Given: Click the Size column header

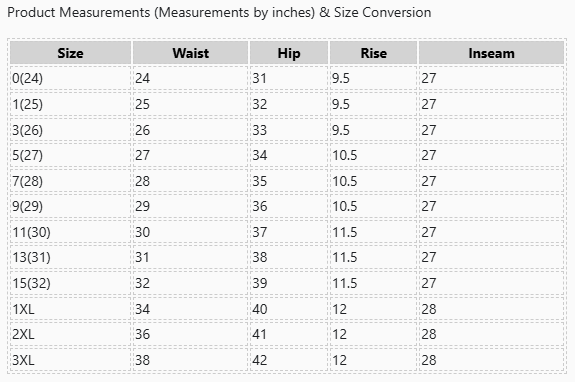Looking at the screenshot, I should (70, 53).
